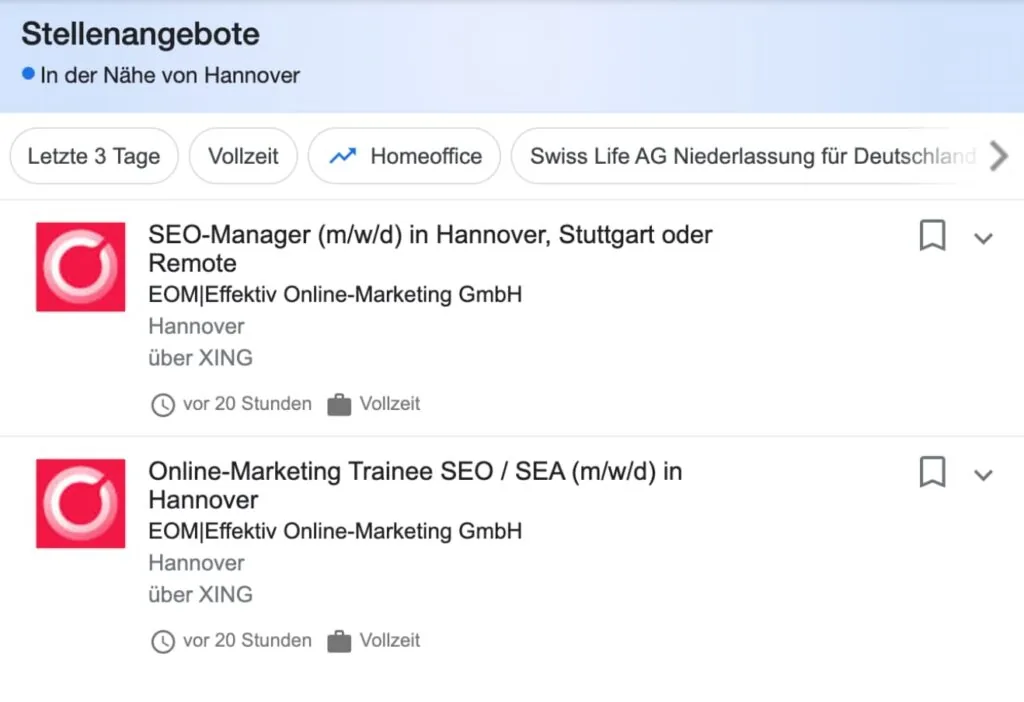The image size is (1024, 702).
Task: Click clock icon in Trainee listing
Action: coord(163,641)
